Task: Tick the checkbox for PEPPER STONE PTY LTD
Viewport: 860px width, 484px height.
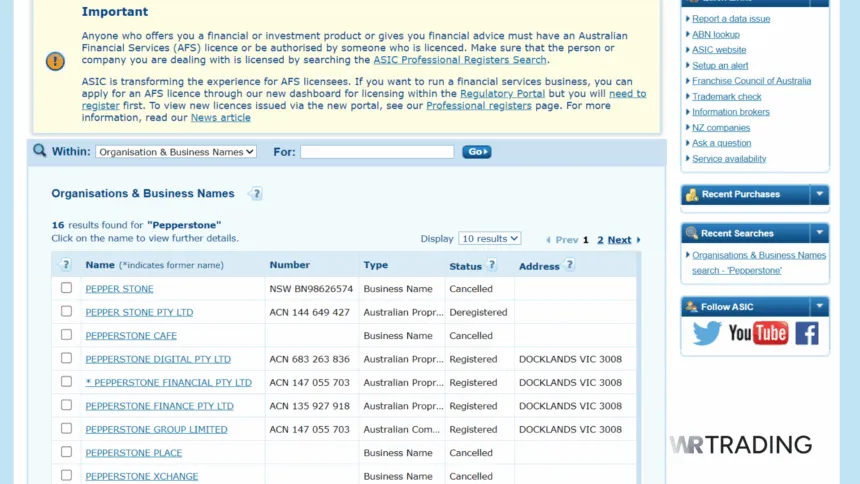Action: pyautogui.click(x=66, y=311)
